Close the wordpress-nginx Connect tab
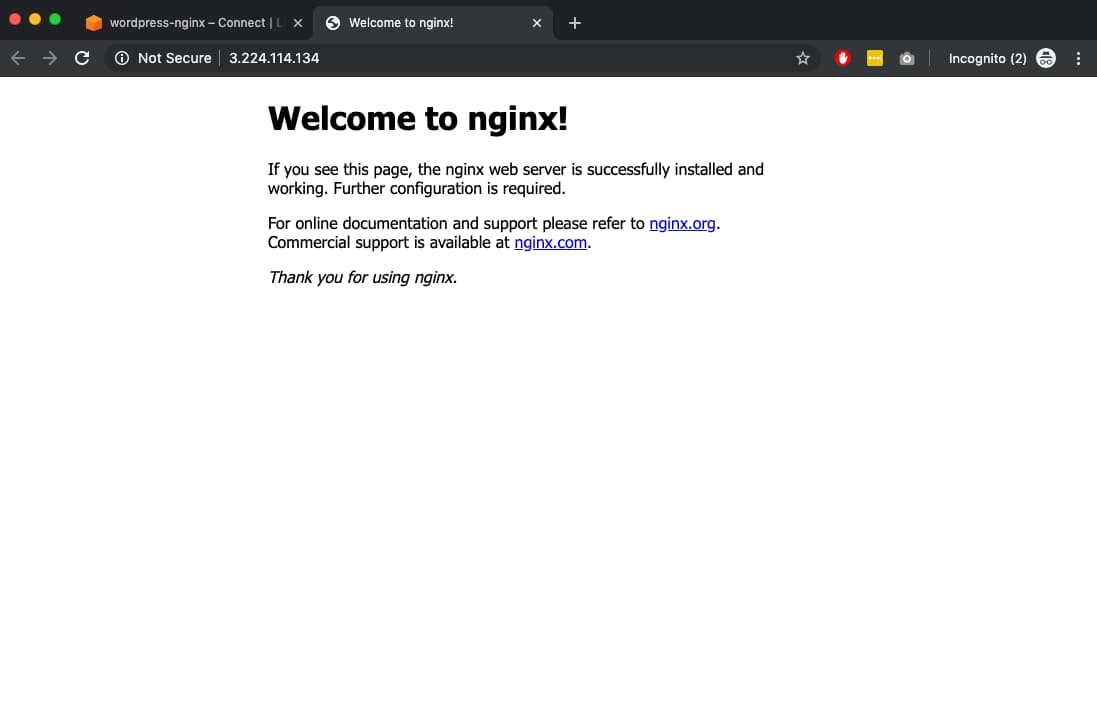 coord(298,23)
